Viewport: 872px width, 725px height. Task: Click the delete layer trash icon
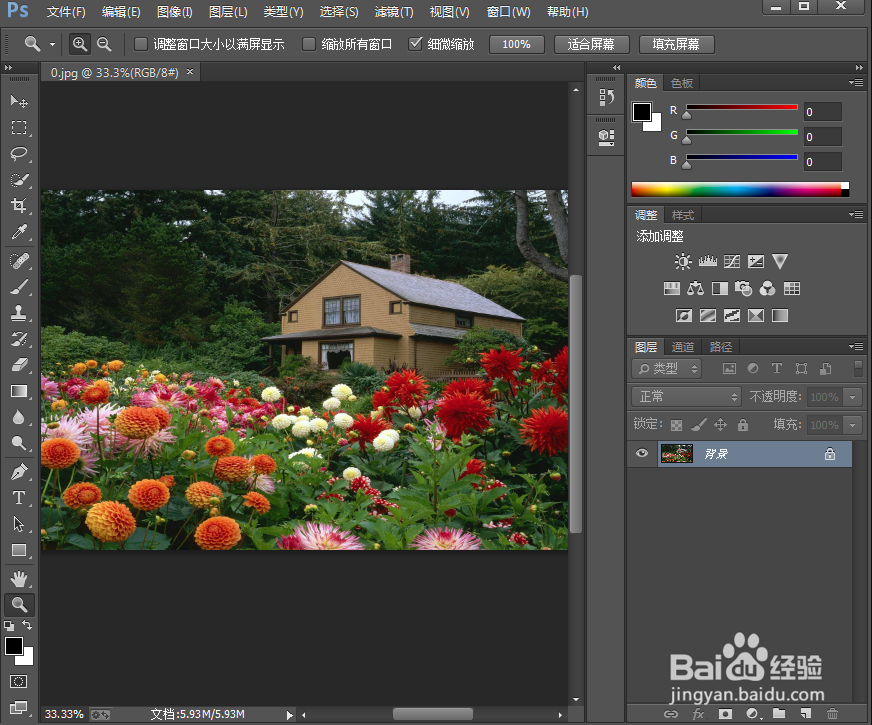pos(832,713)
